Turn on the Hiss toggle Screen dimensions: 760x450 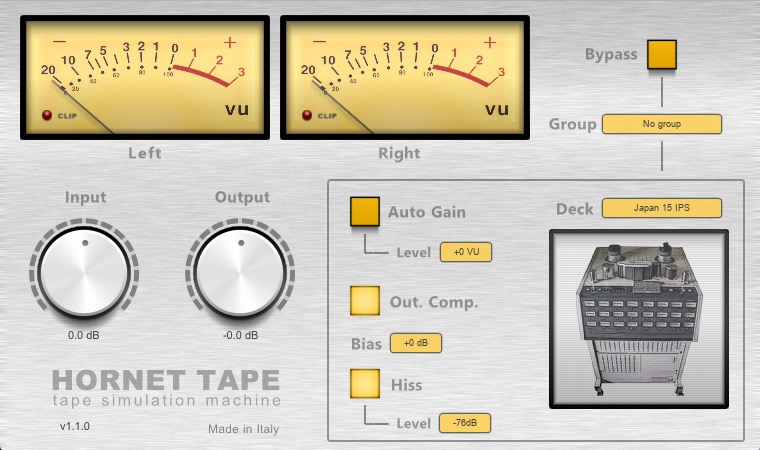point(364,384)
